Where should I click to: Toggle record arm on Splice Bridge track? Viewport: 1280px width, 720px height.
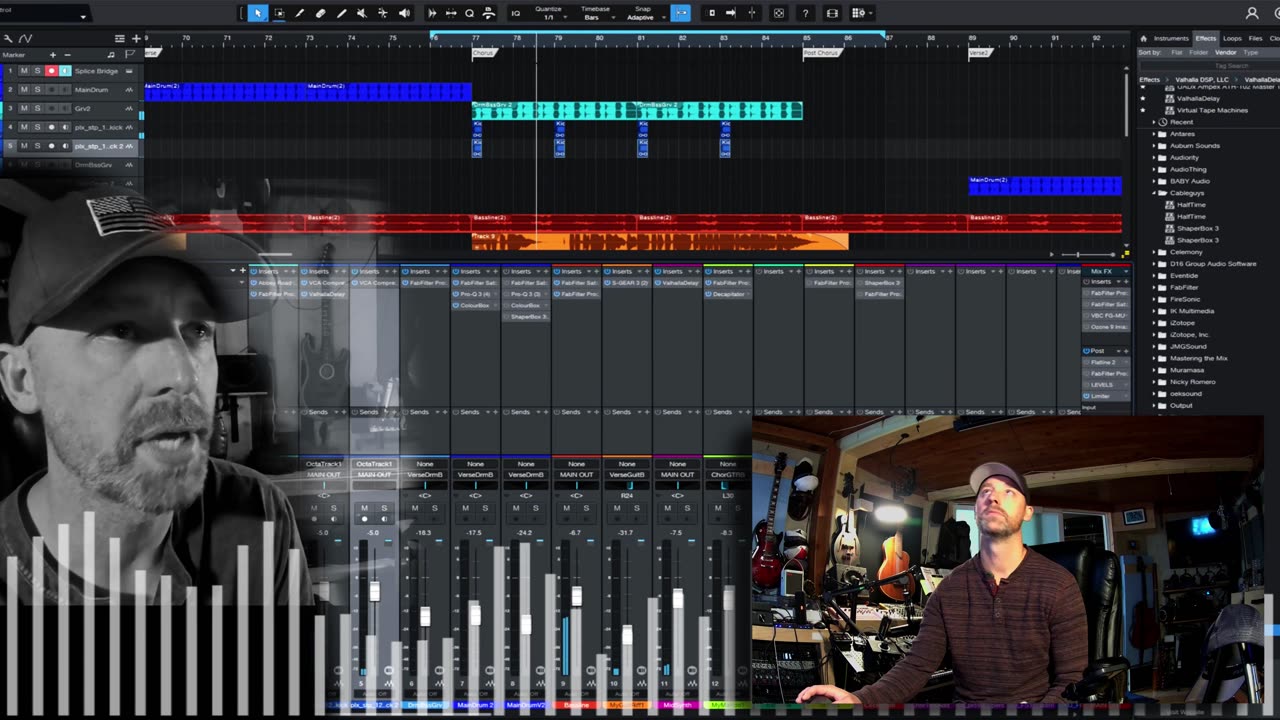51,71
